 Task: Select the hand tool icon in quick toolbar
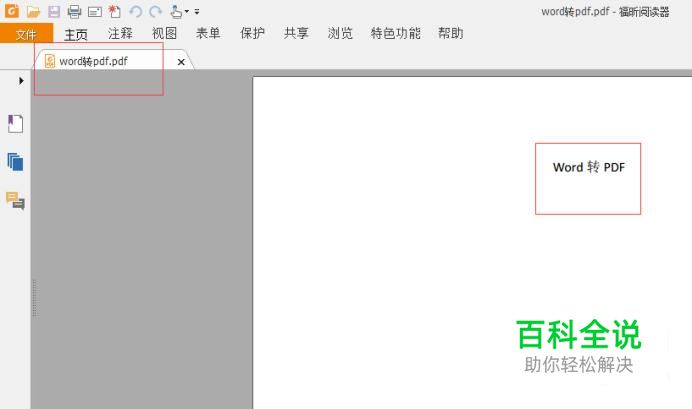pyautogui.click(x=176, y=11)
